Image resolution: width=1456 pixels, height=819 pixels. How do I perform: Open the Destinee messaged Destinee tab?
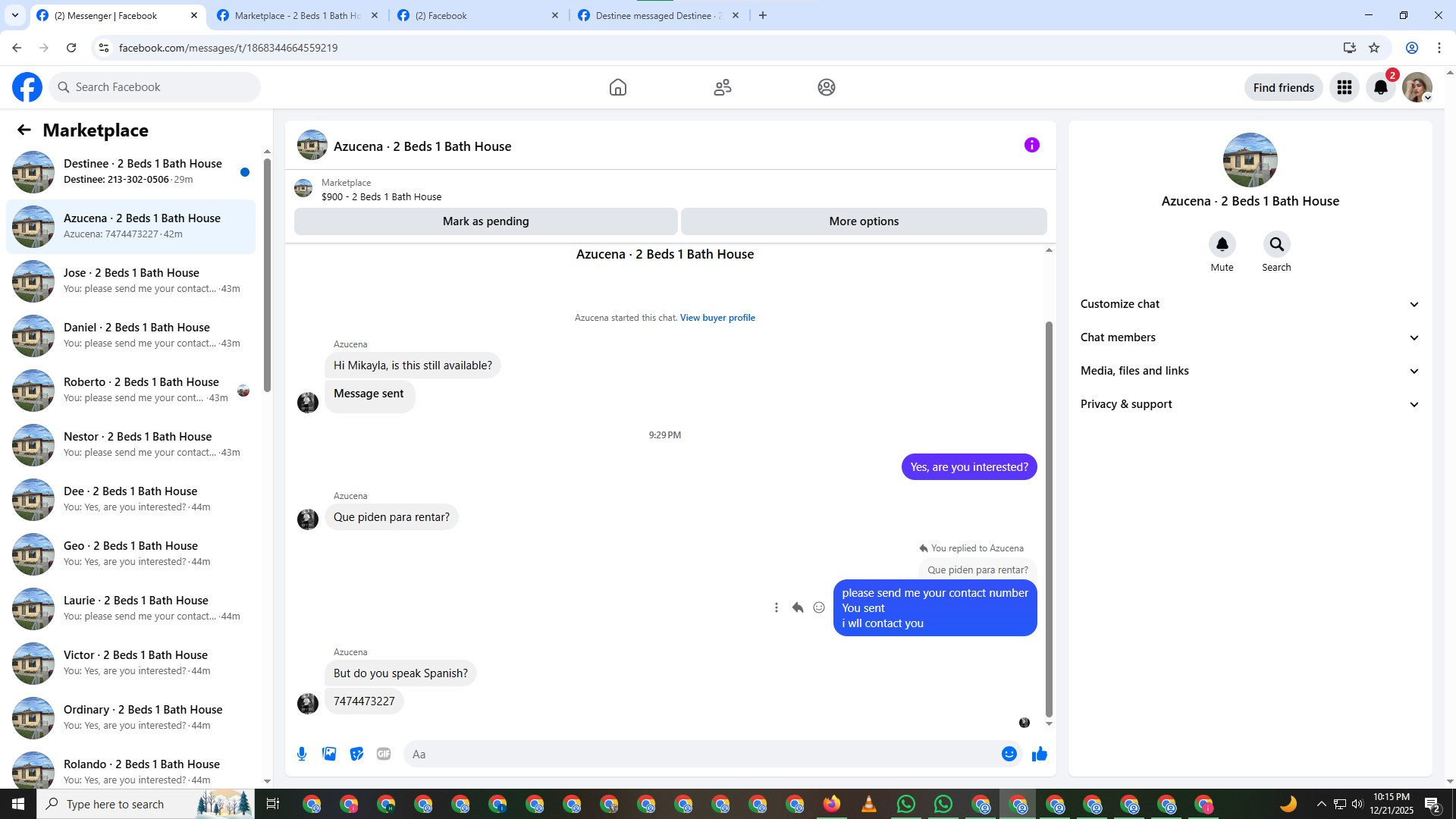pyautogui.click(x=658, y=15)
